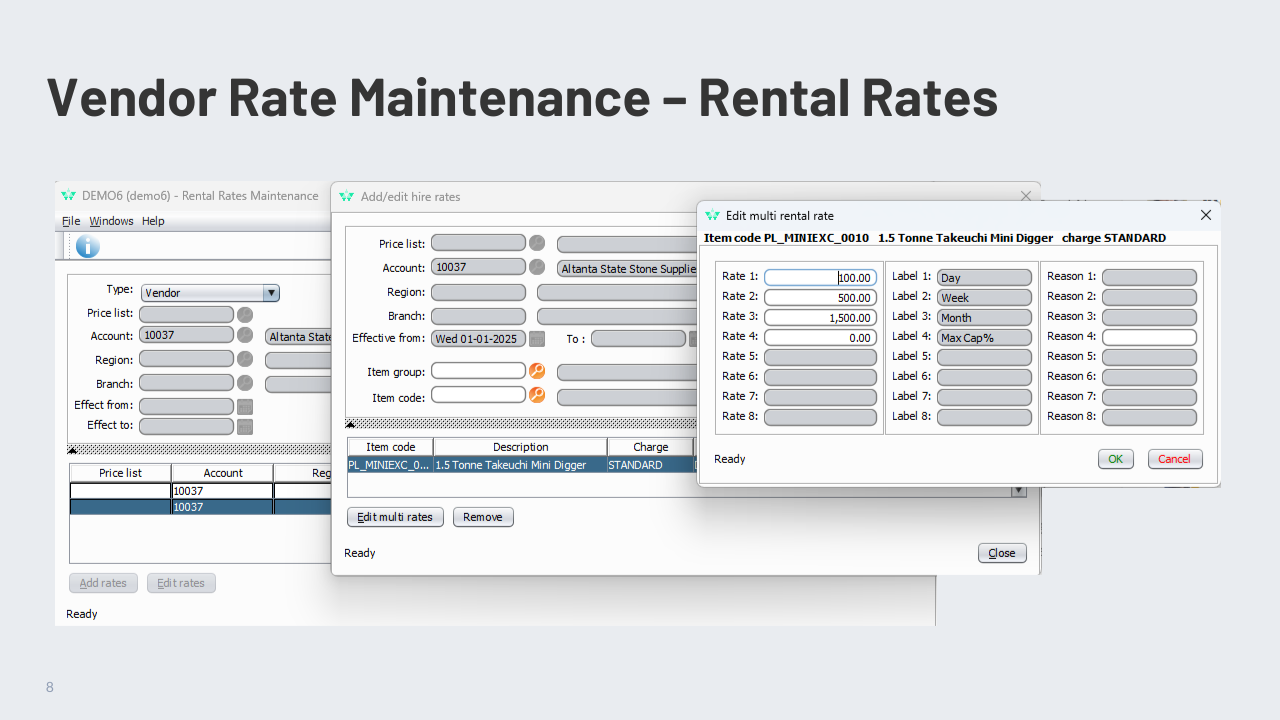
Task: Click the Rate 8 field
Action: (820, 417)
